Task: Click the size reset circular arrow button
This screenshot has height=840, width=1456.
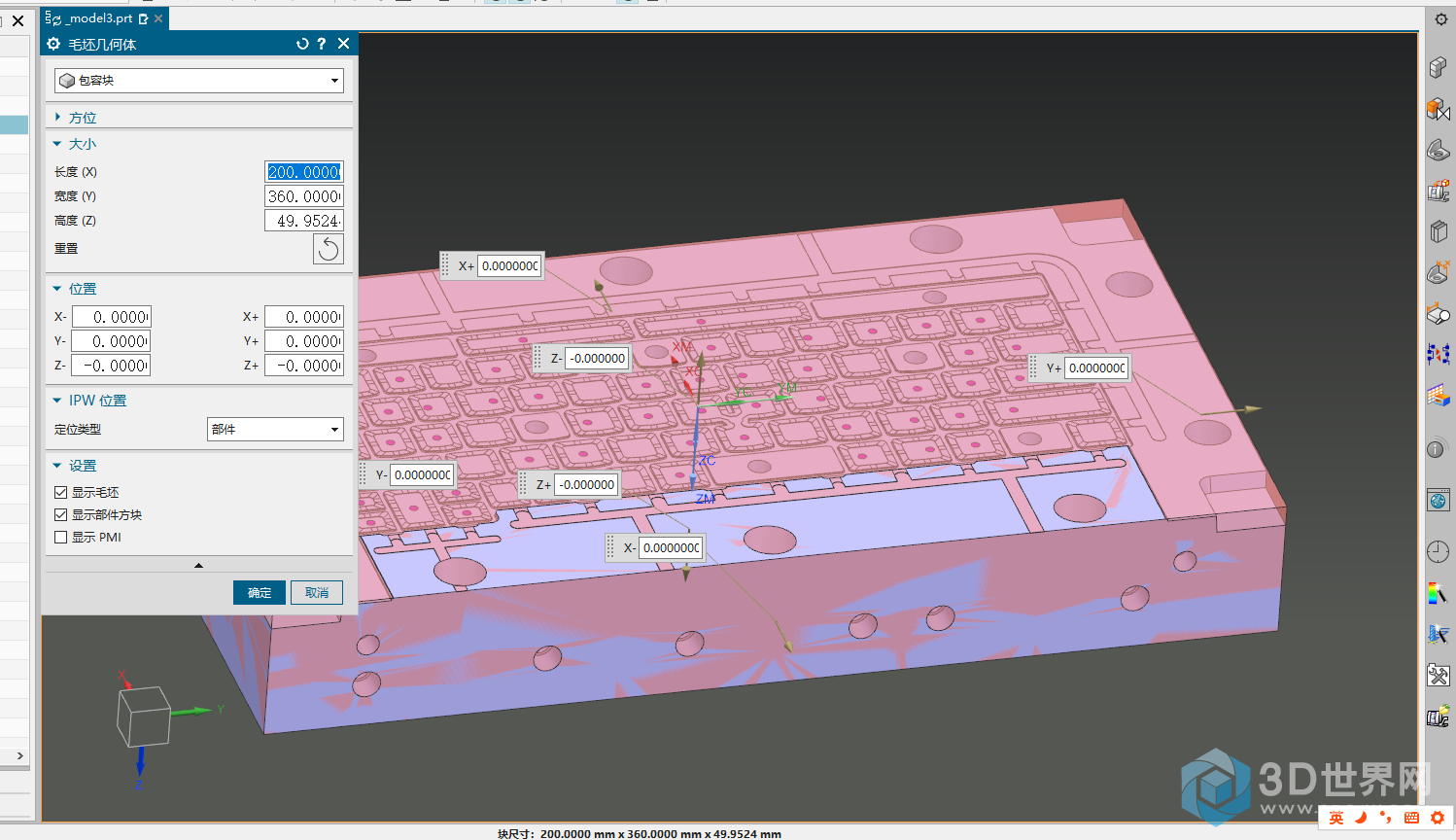Action: tap(329, 249)
